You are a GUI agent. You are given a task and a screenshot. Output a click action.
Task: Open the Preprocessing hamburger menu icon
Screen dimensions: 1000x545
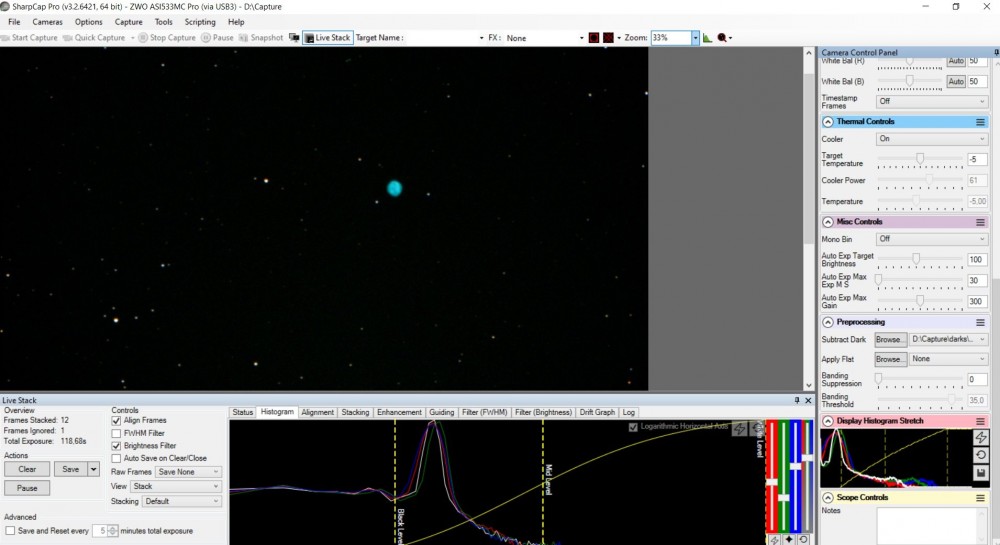[x=980, y=322]
